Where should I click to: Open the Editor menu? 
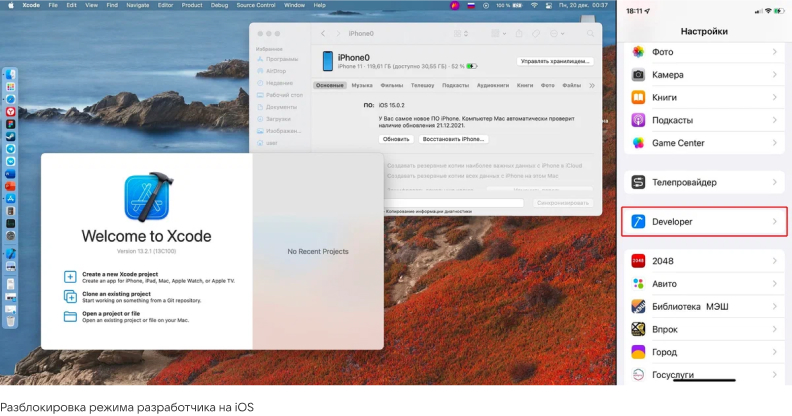165,5
